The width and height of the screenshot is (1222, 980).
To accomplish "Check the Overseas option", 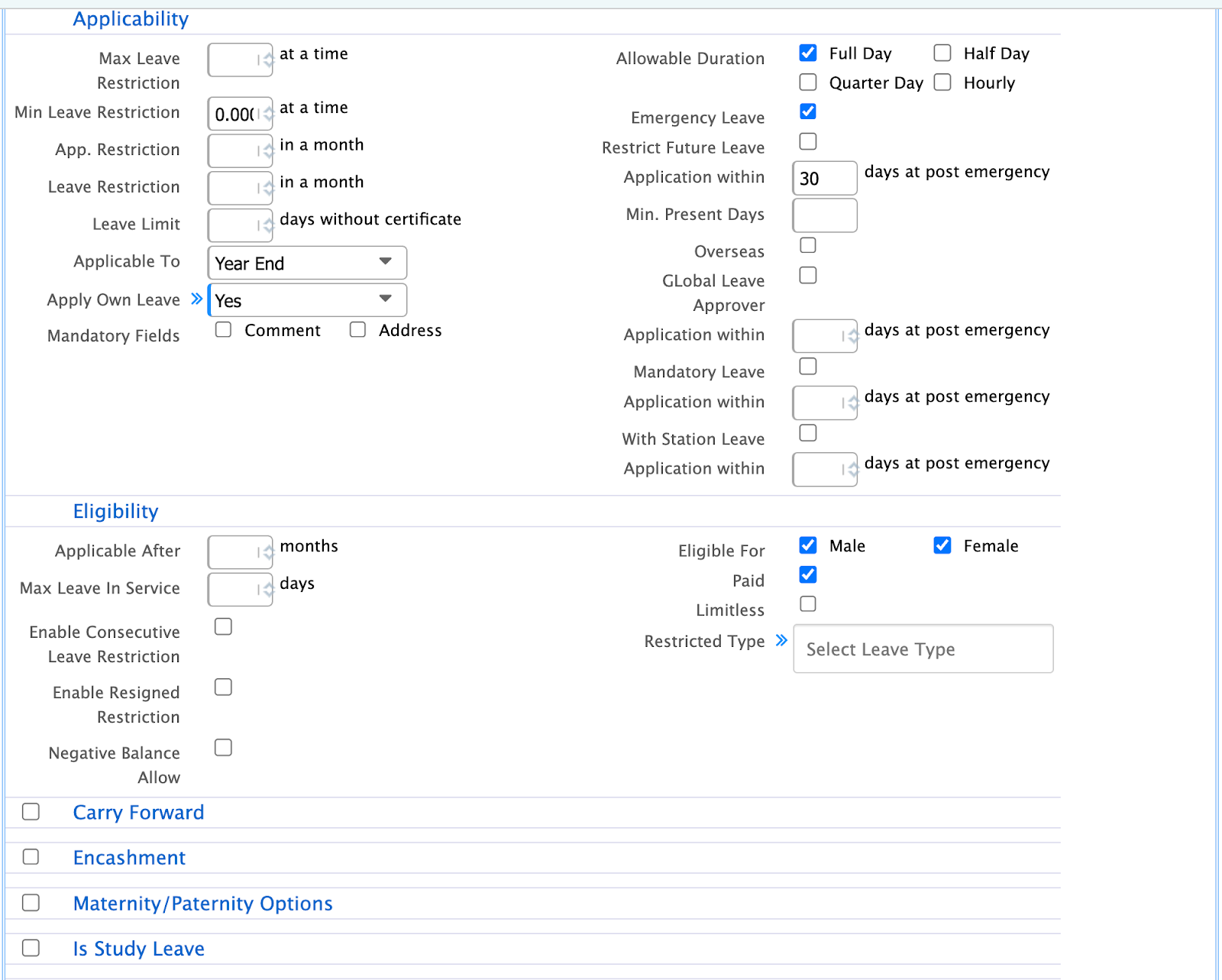I will tap(807, 245).
